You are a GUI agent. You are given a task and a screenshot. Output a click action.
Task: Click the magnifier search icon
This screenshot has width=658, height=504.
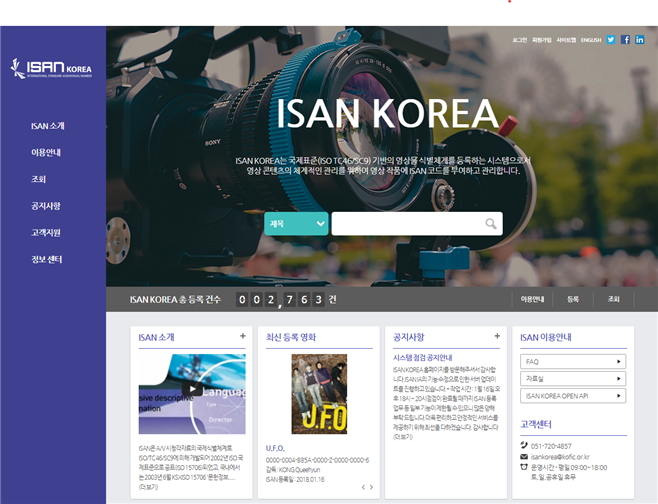click(491, 223)
